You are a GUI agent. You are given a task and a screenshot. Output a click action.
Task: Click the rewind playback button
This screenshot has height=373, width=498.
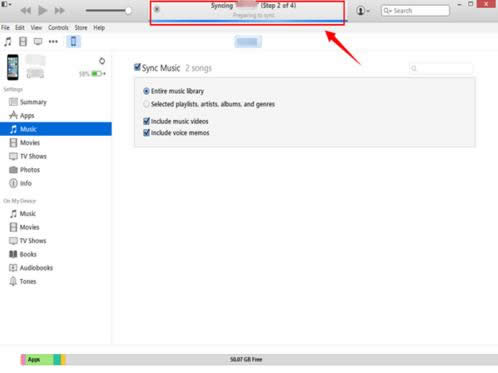click(26, 11)
